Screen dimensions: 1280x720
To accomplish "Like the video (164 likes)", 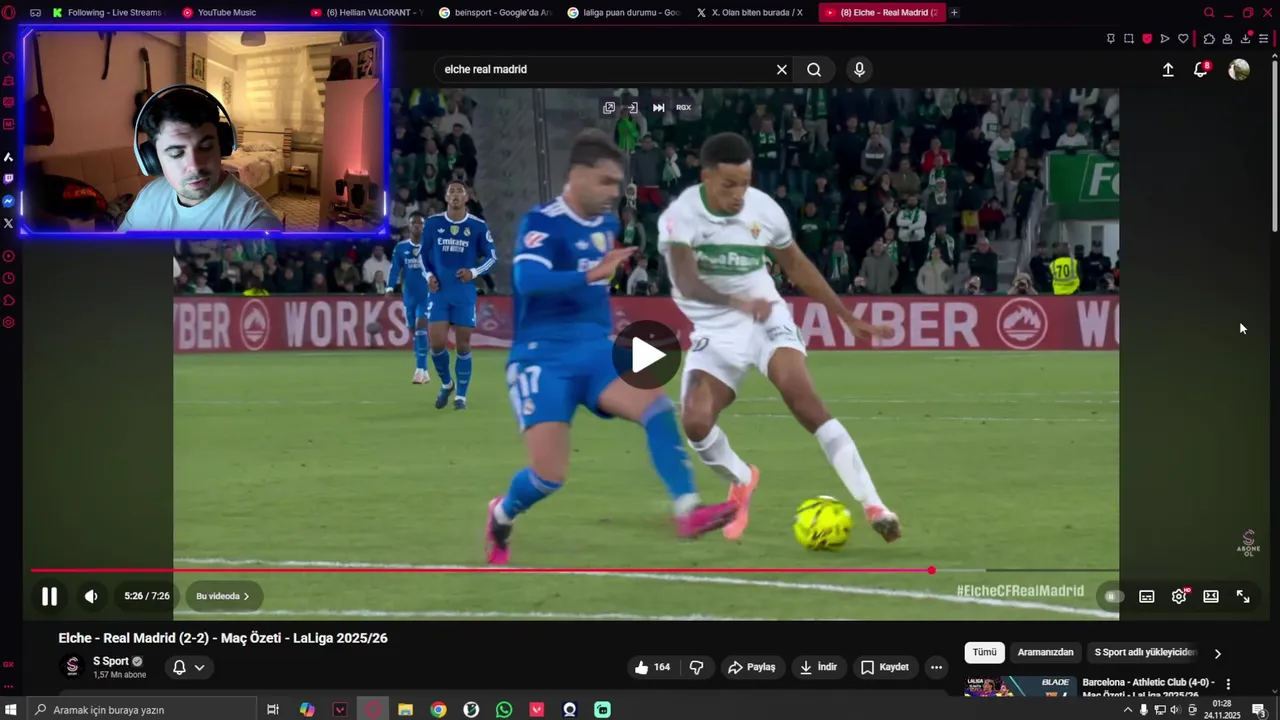I will coord(652,667).
